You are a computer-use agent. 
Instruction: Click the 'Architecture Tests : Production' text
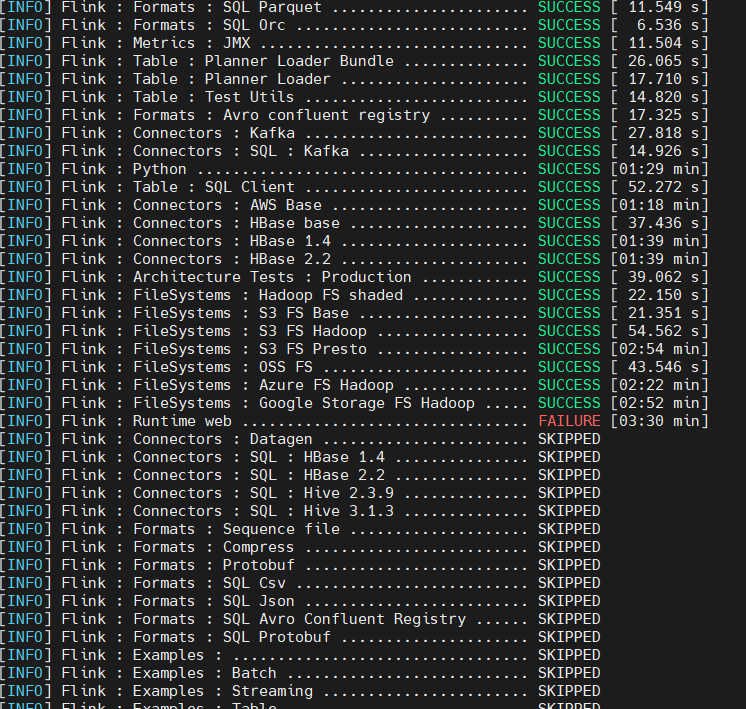point(272,277)
